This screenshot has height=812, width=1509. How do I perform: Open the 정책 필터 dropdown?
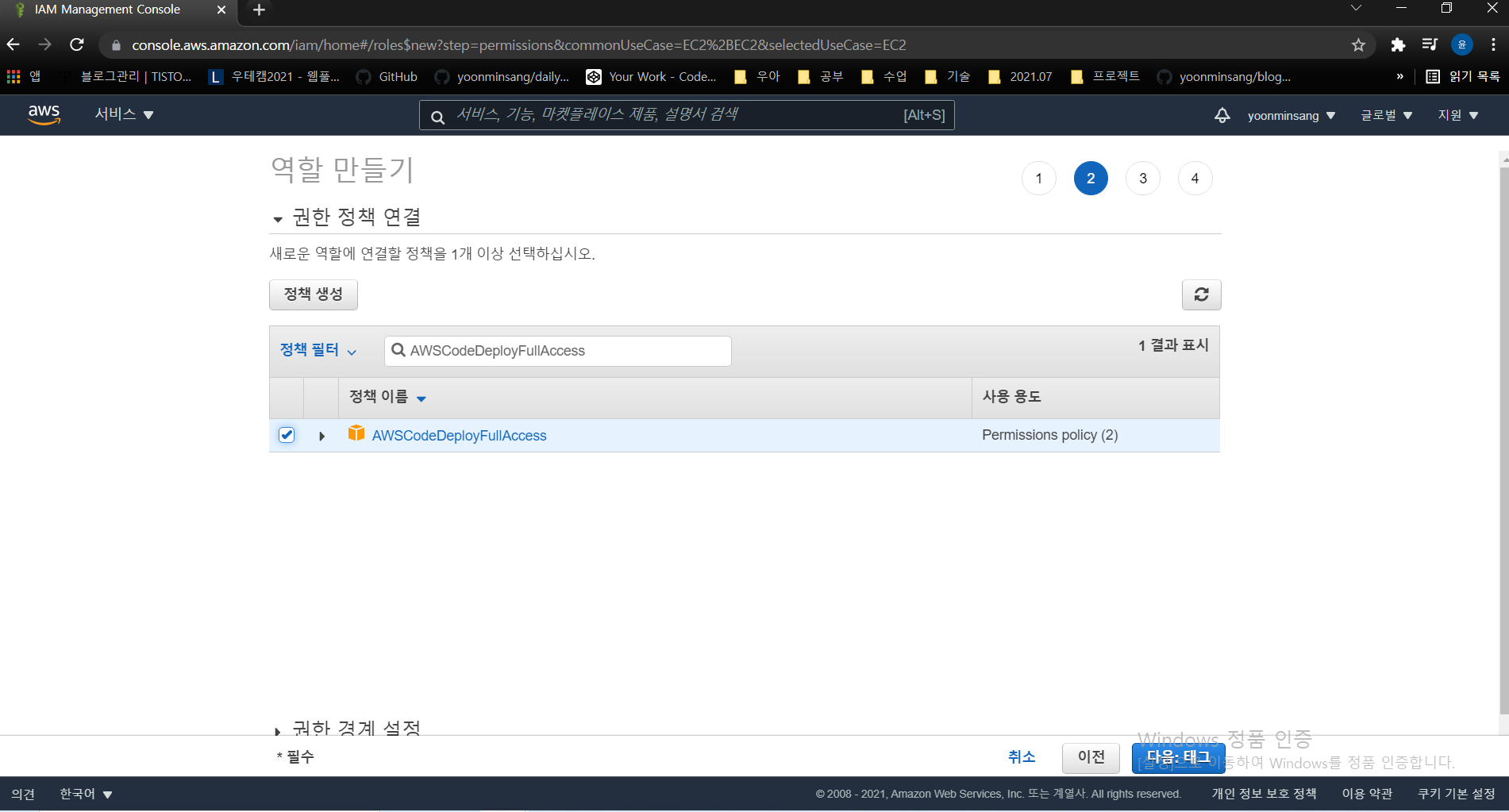318,350
